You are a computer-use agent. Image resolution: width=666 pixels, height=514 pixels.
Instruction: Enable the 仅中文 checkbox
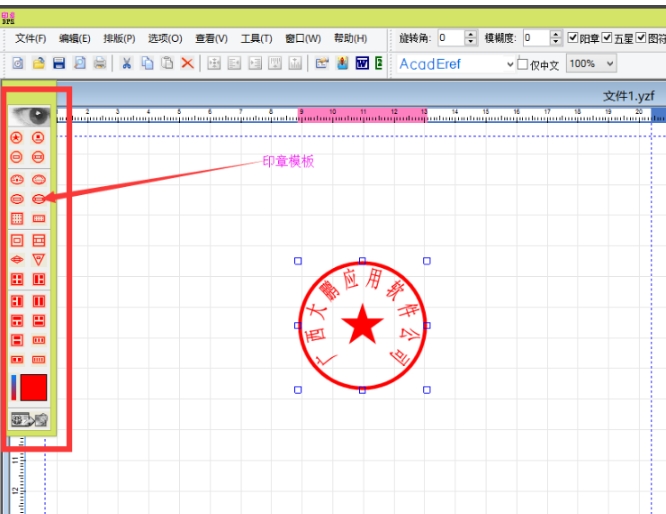[523, 64]
